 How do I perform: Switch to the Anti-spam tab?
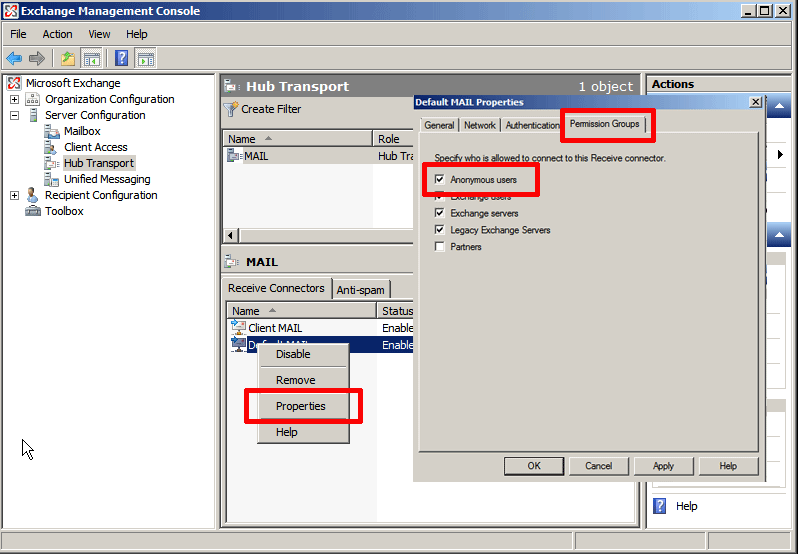click(x=361, y=290)
